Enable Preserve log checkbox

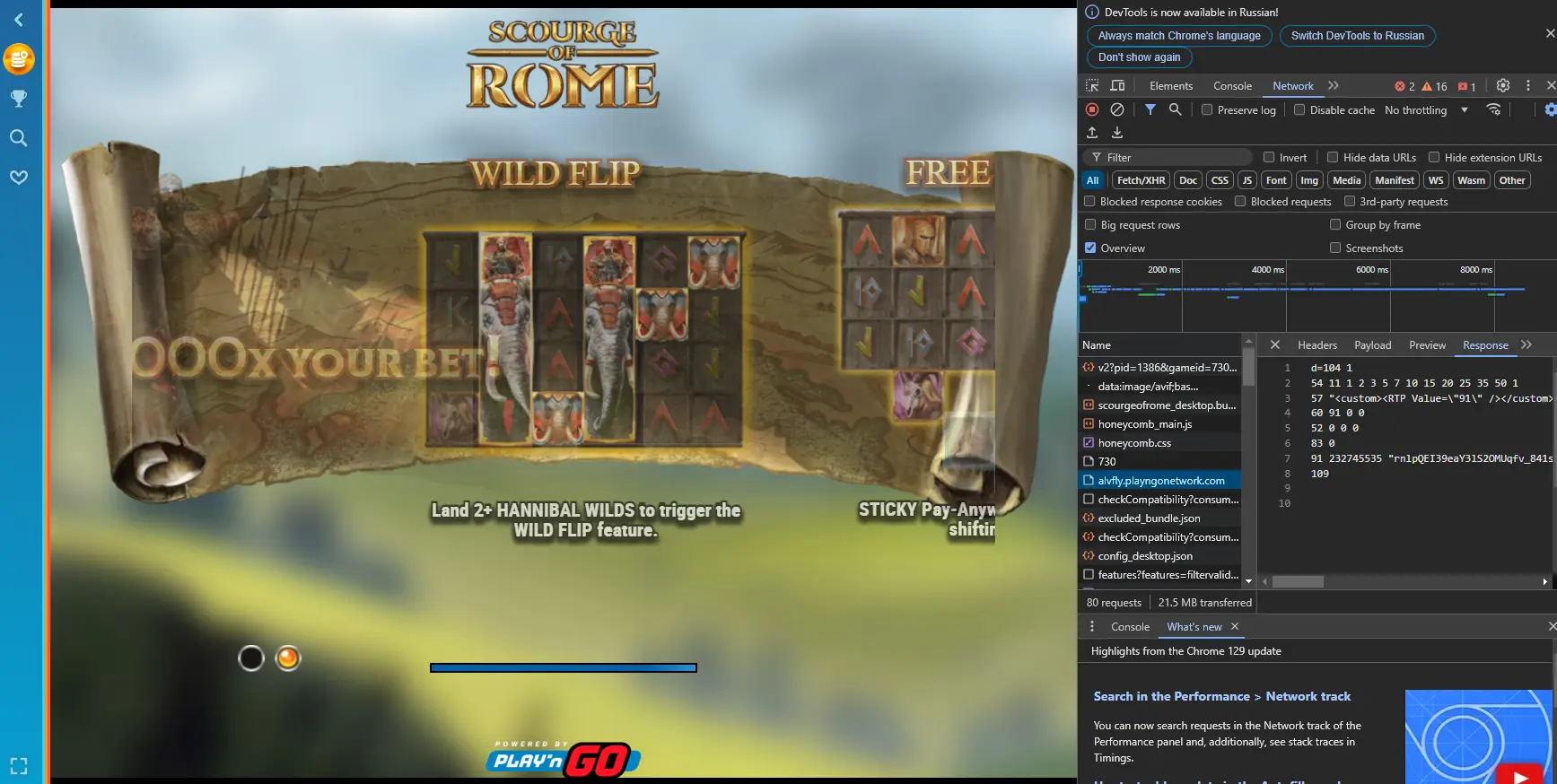(1207, 109)
